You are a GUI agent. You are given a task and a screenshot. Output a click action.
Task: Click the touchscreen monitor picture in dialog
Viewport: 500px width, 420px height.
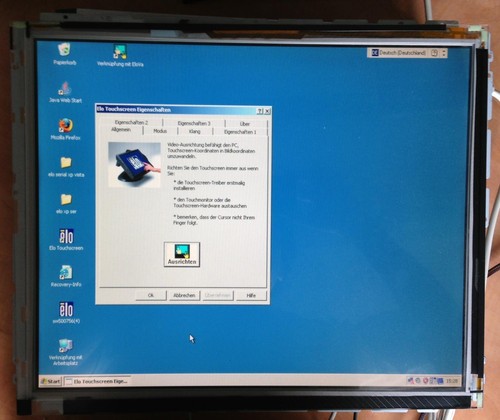(x=134, y=165)
